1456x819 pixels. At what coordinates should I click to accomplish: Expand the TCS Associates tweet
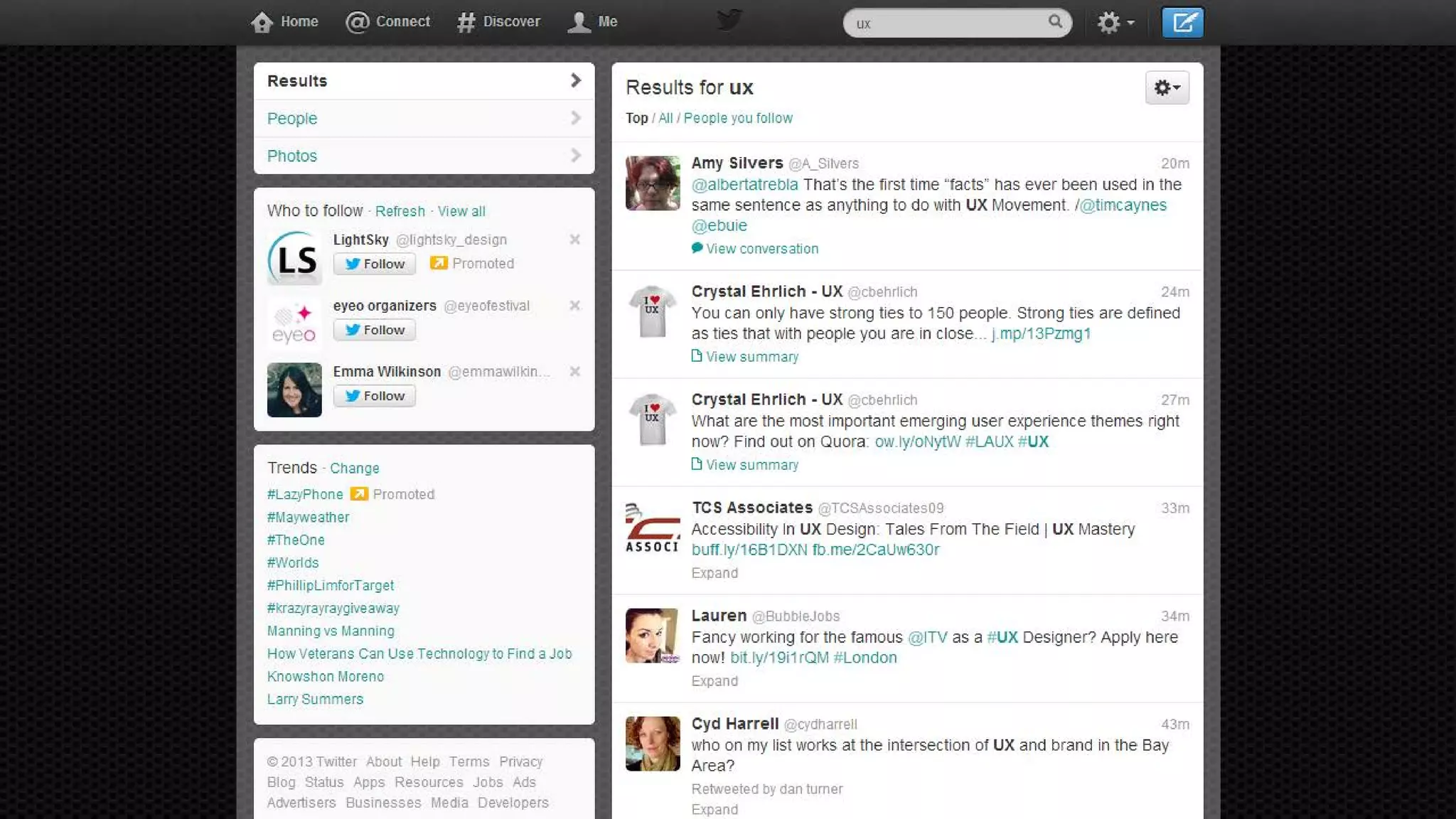[714, 573]
